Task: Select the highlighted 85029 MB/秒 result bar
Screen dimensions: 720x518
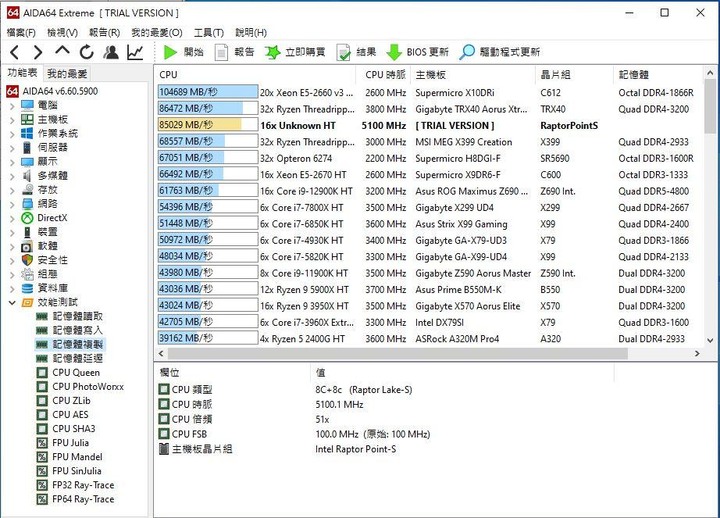Action: [x=208, y=125]
